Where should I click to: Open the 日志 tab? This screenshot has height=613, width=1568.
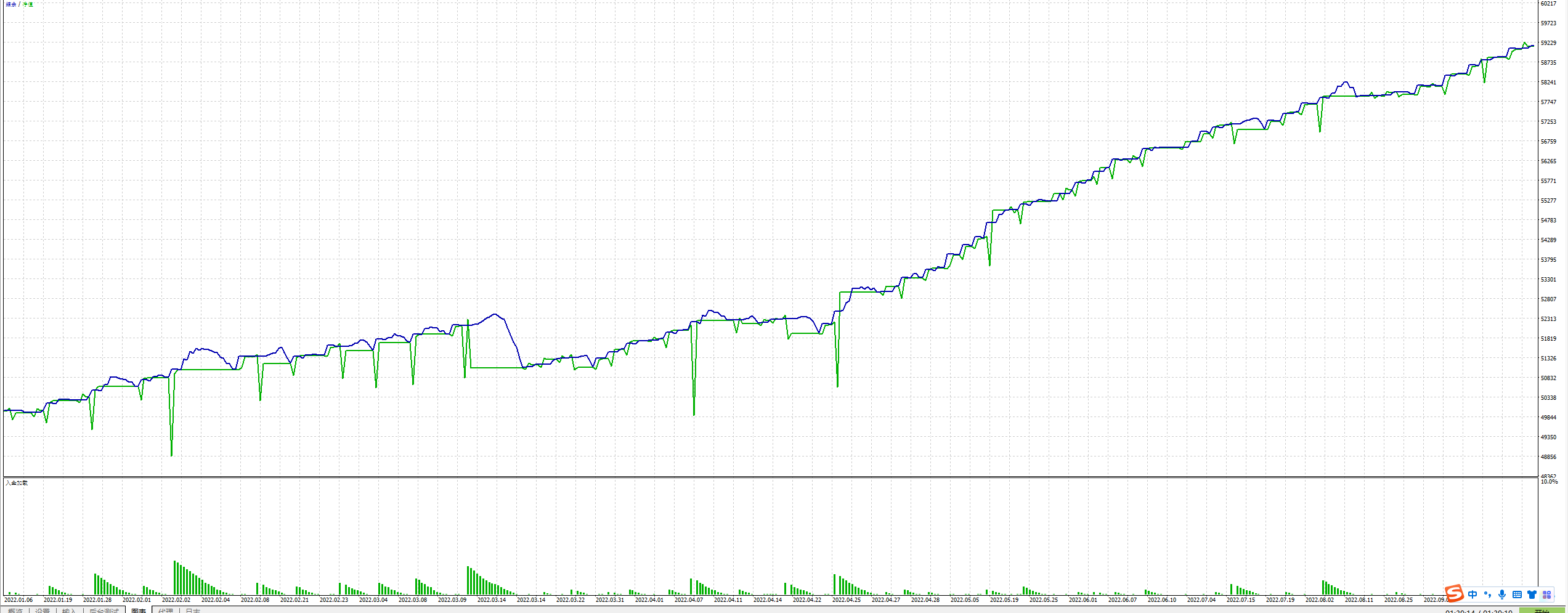pos(192,611)
